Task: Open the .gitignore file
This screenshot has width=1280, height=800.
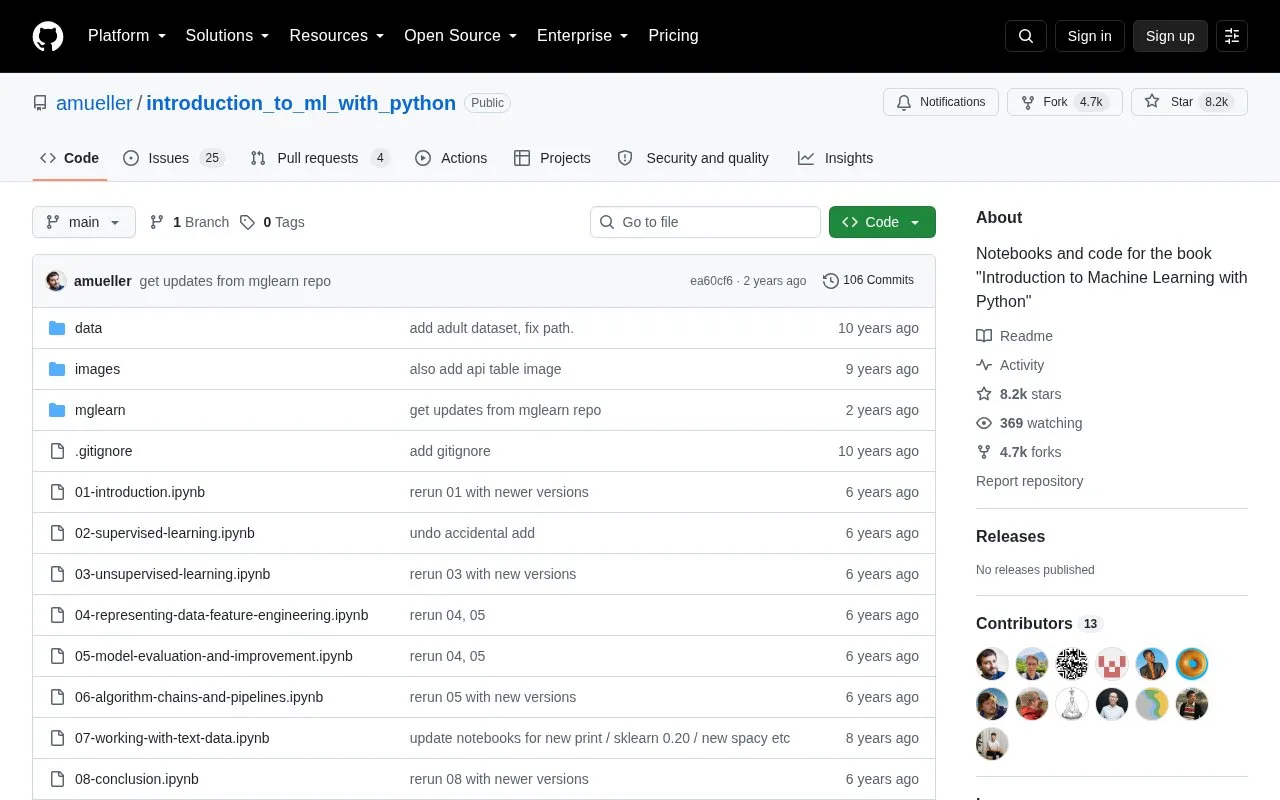Action: pyautogui.click(x=104, y=451)
